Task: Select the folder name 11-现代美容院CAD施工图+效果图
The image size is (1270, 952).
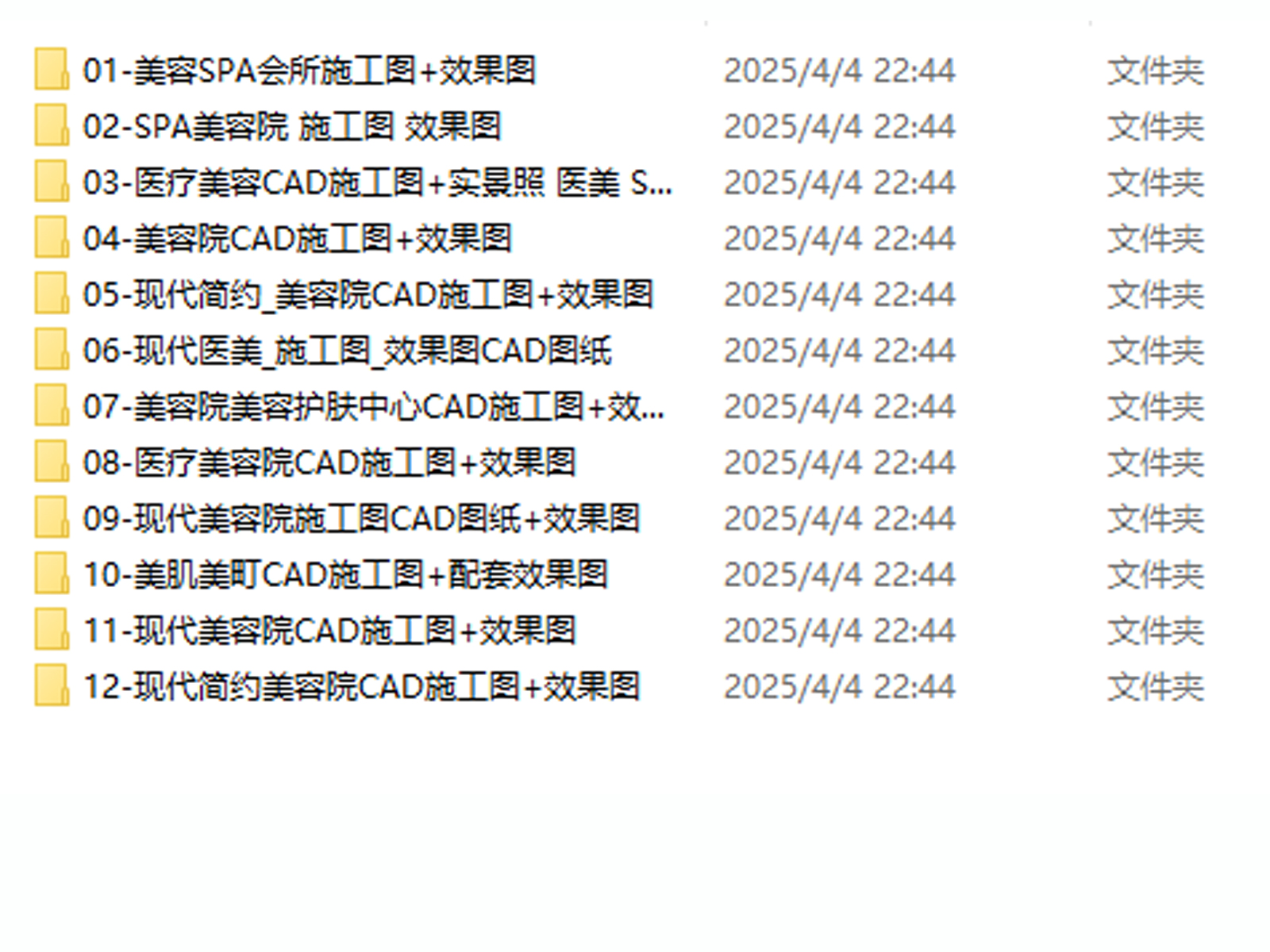Action: coord(329,631)
